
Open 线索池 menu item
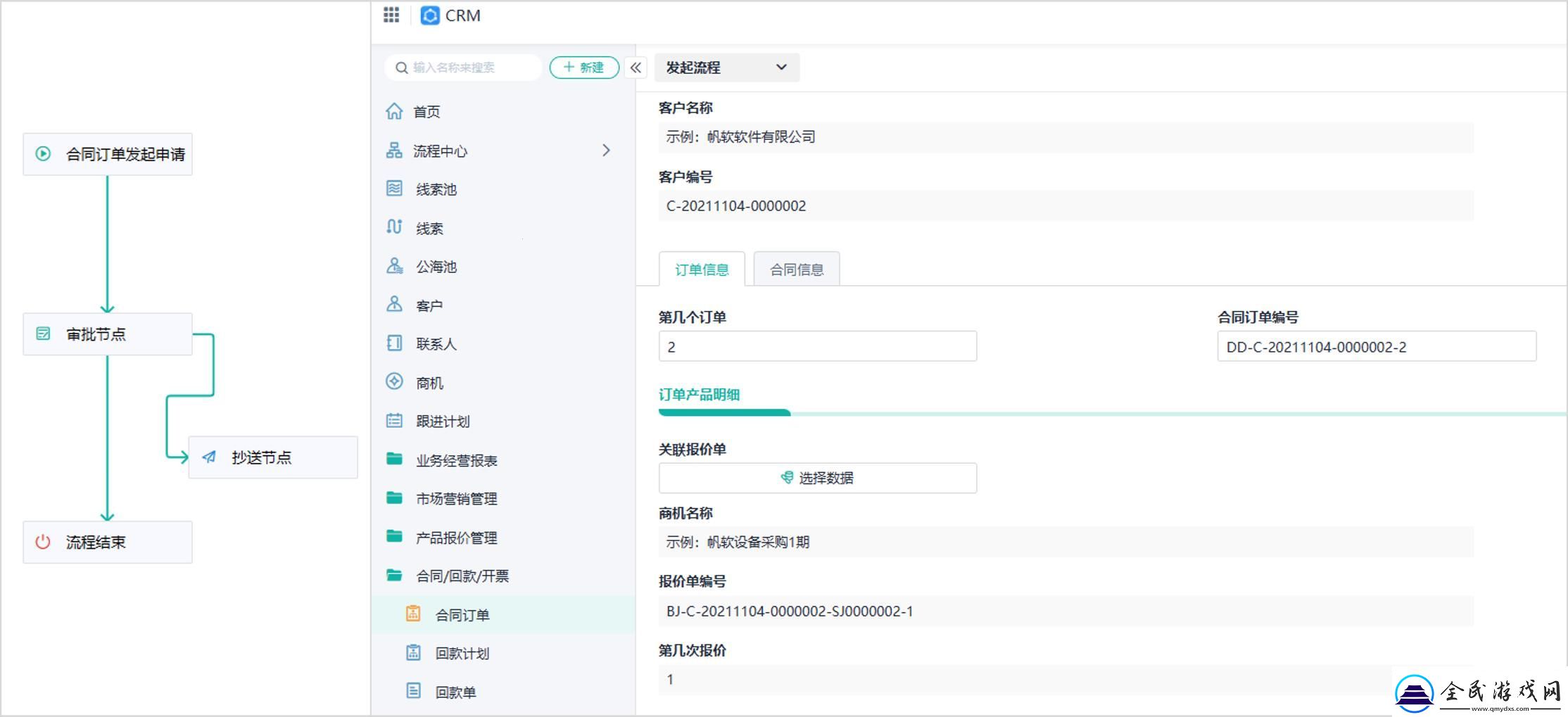(503, 189)
